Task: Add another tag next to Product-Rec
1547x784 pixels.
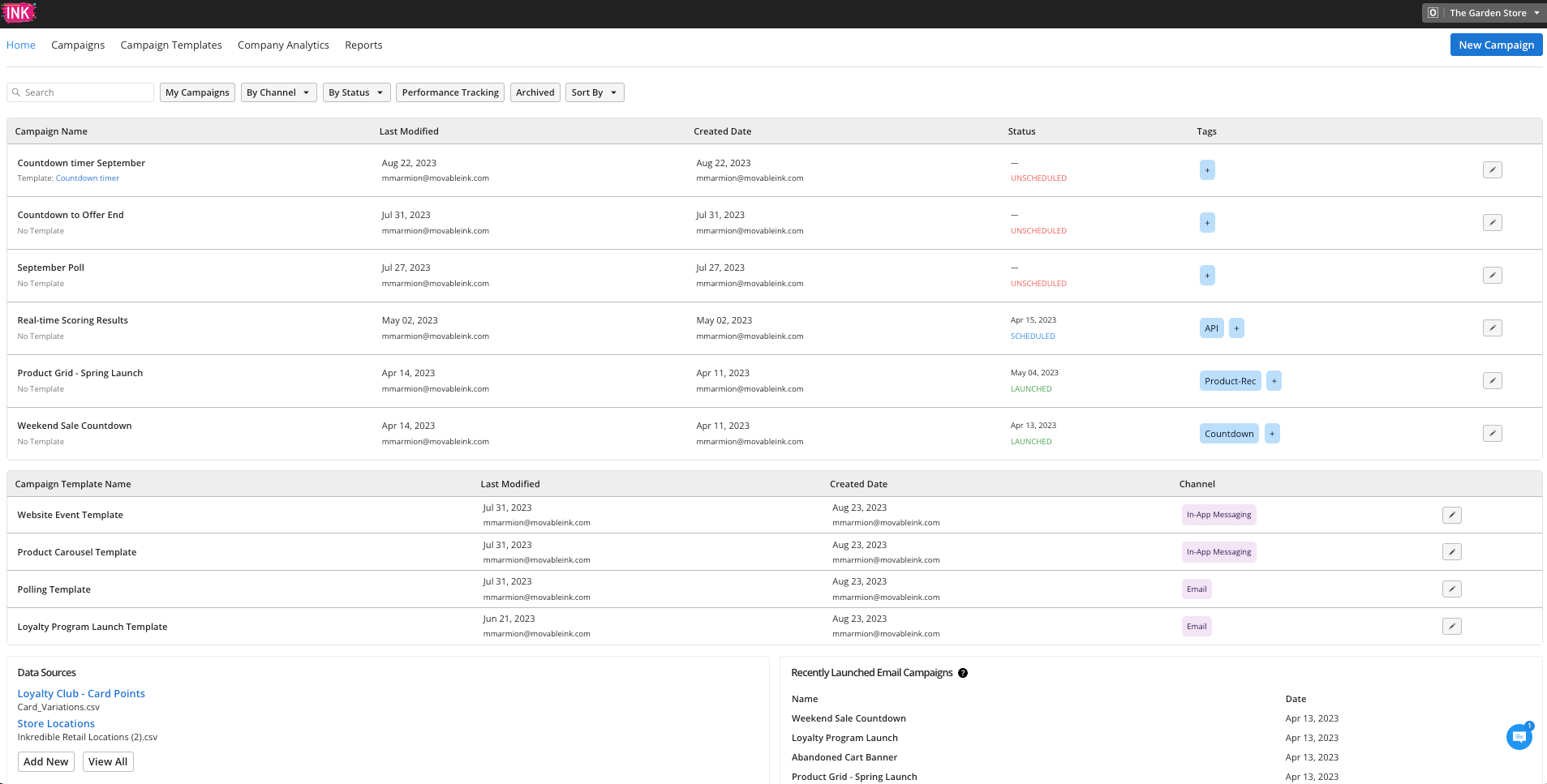Action: (1274, 381)
